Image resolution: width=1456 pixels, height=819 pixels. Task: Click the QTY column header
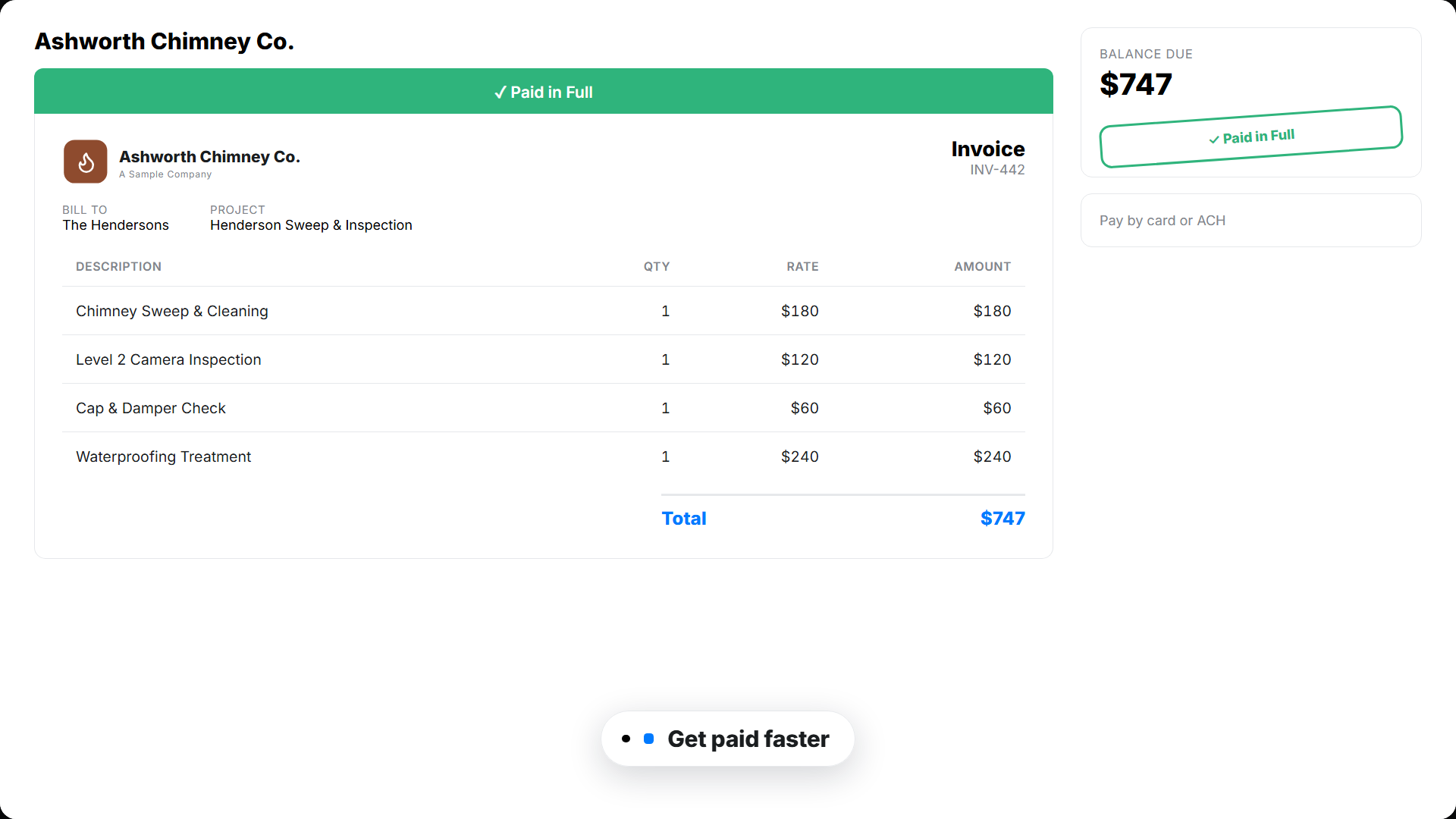coord(657,267)
